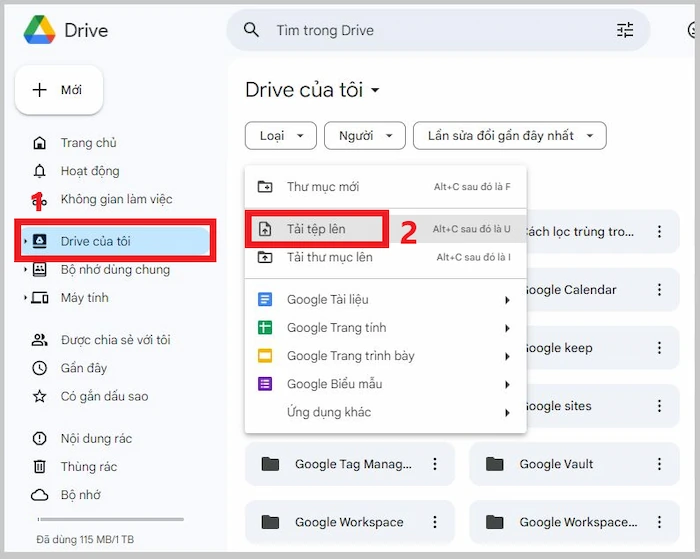Viewport: 700px width, 559px height.
Task: Click the Google Trang tính sheets icon
Action: pyautogui.click(x=265, y=327)
